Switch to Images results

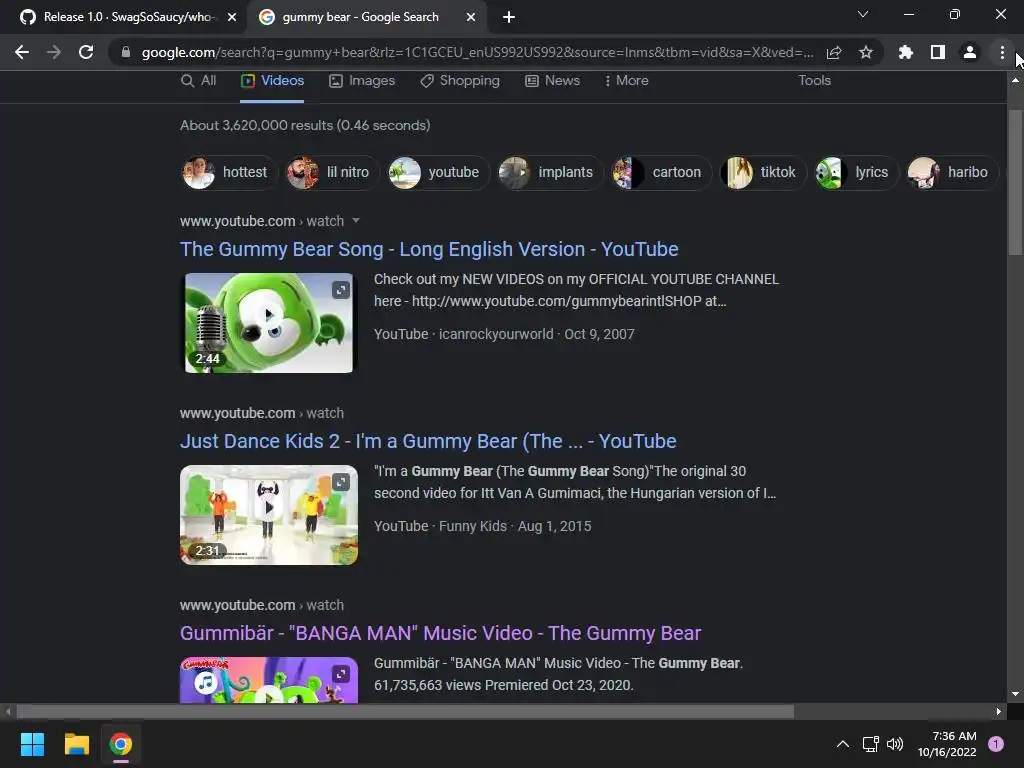[362, 80]
